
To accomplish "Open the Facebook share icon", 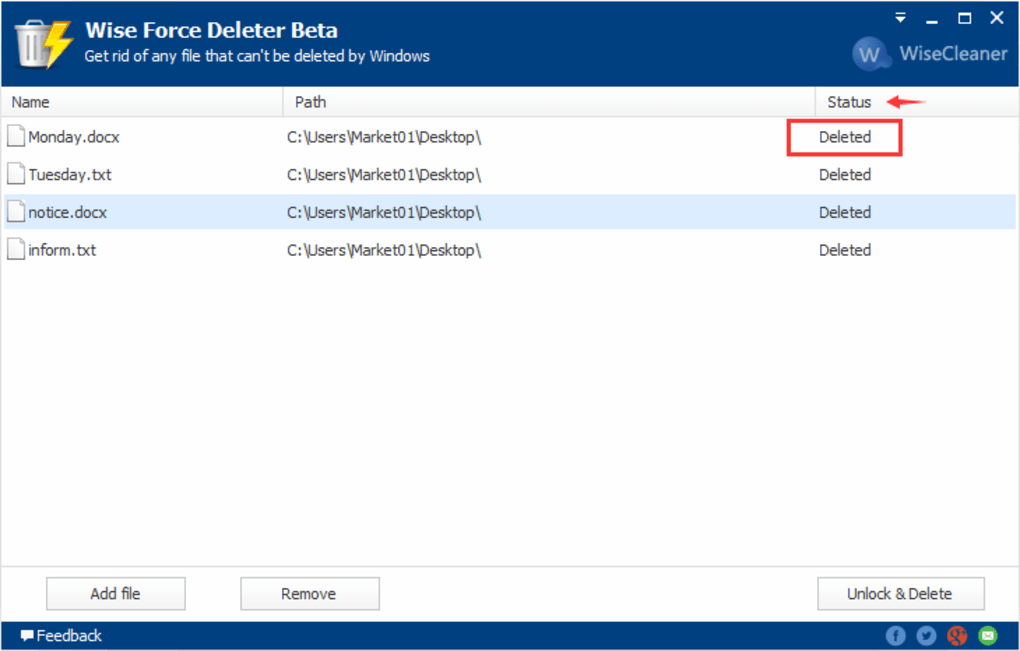I will tap(896, 636).
